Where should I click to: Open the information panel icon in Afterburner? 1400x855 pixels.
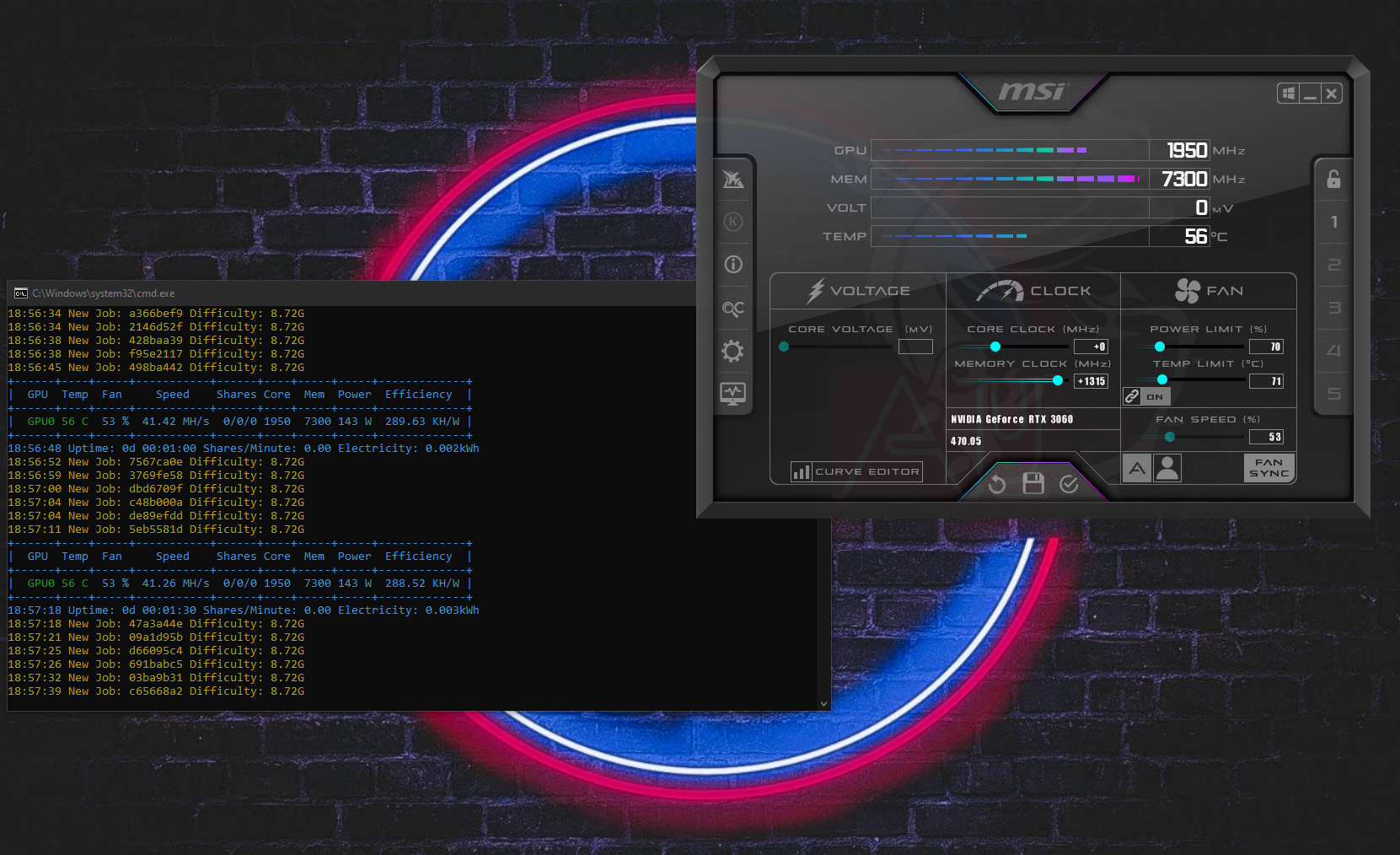733,265
